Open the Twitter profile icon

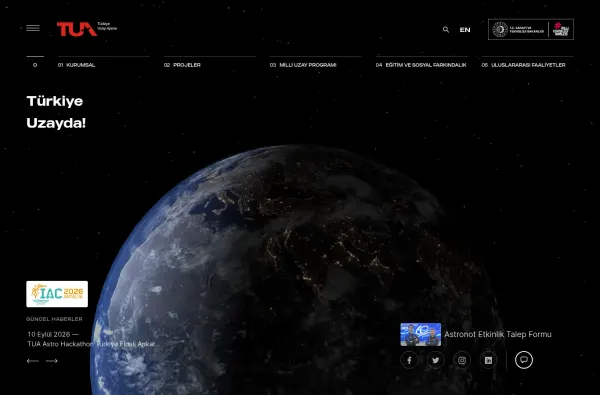pos(435,360)
